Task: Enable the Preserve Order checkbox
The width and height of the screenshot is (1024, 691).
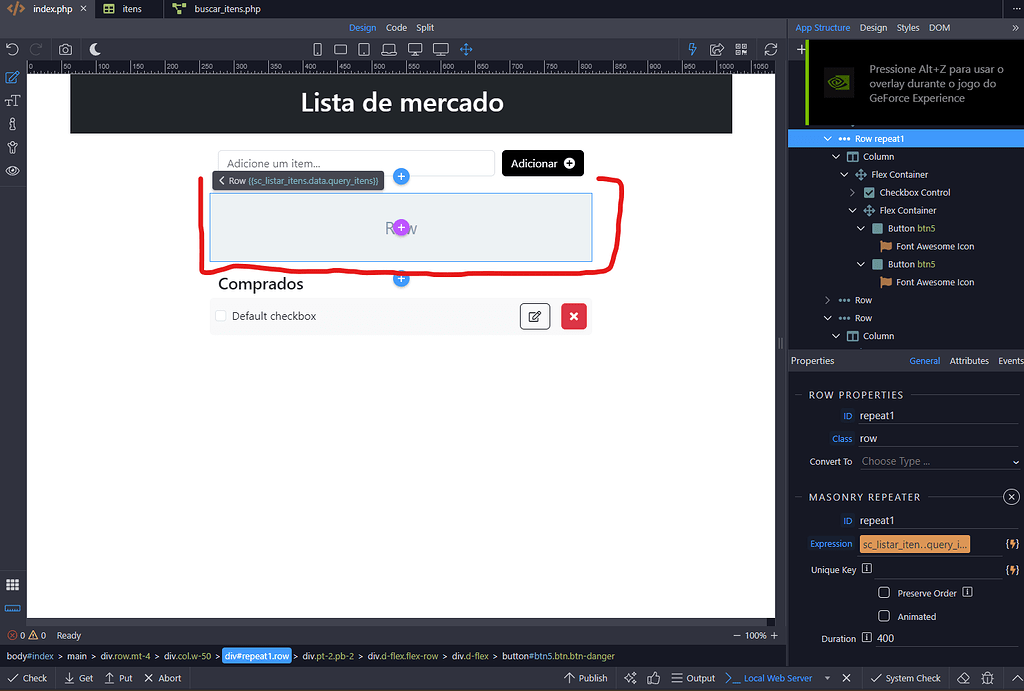Action: pyautogui.click(x=884, y=593)
